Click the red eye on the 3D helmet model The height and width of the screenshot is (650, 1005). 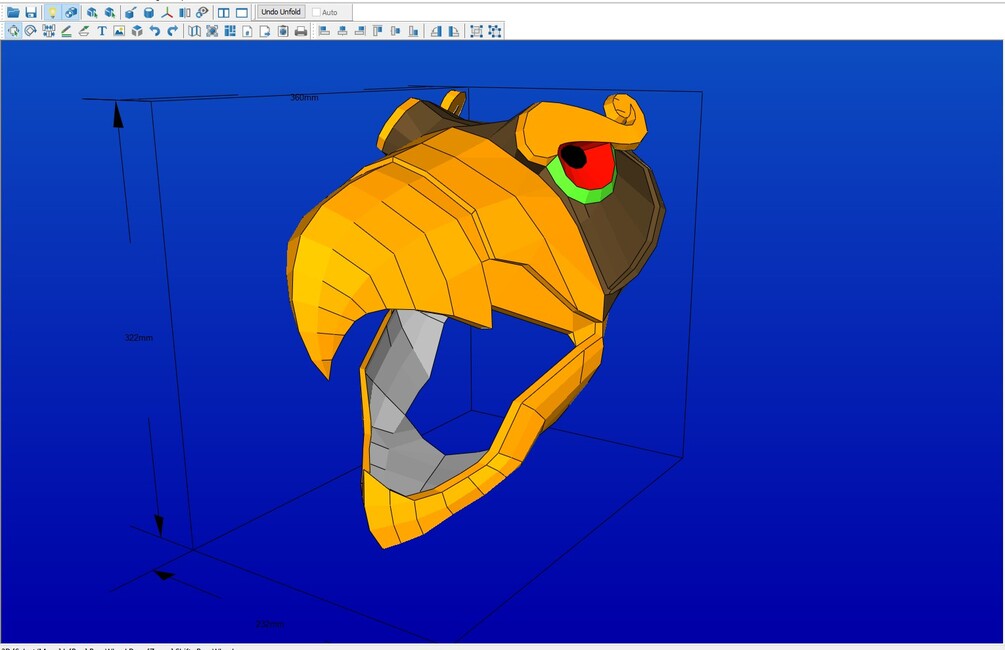[596, 167]
